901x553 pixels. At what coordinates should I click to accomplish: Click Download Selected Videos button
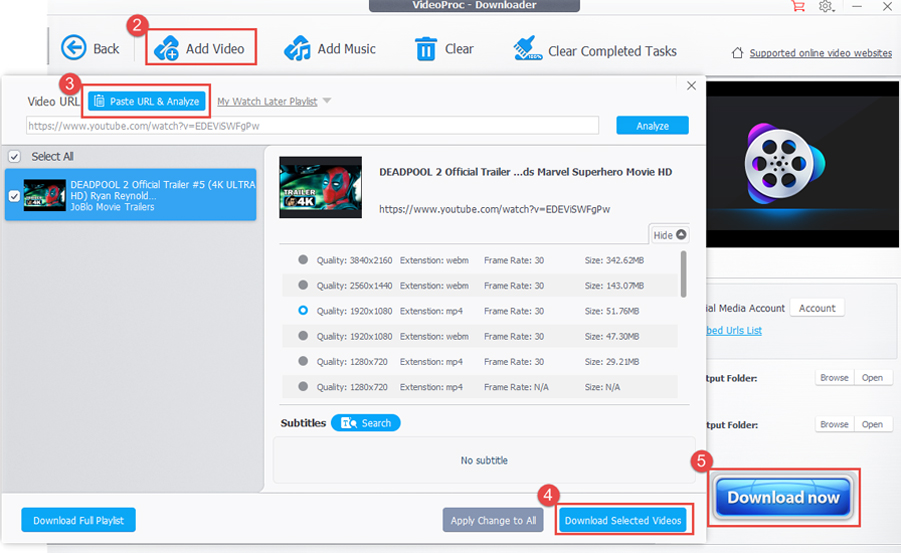click(x=623, y=520)
